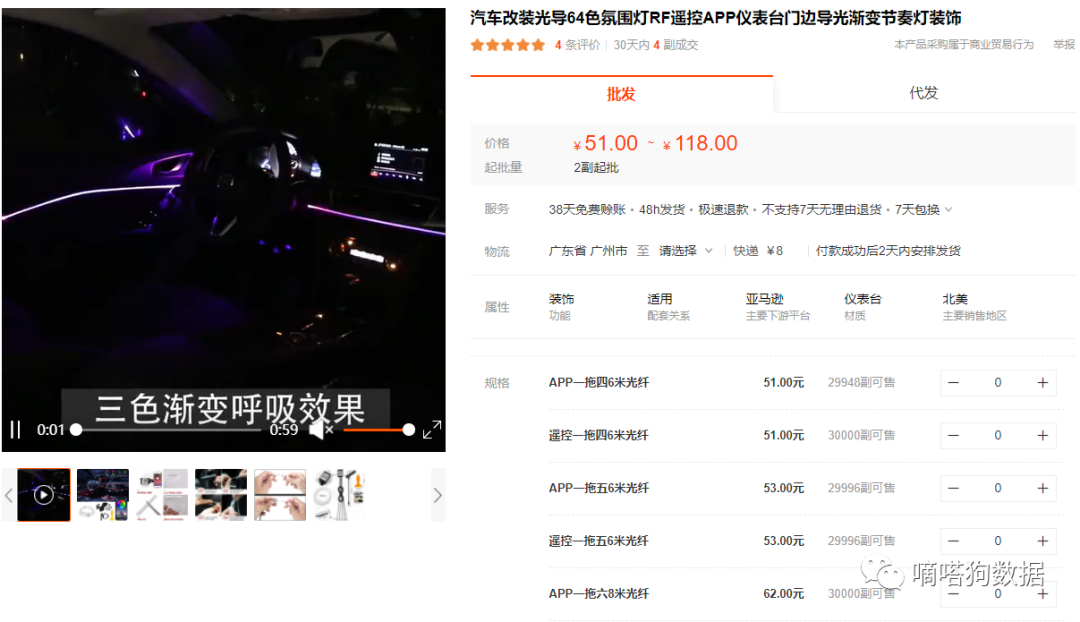Screen dimensions: 1080x622
Task: Open the 4条评价 reviews link
Action: (578, 45)
